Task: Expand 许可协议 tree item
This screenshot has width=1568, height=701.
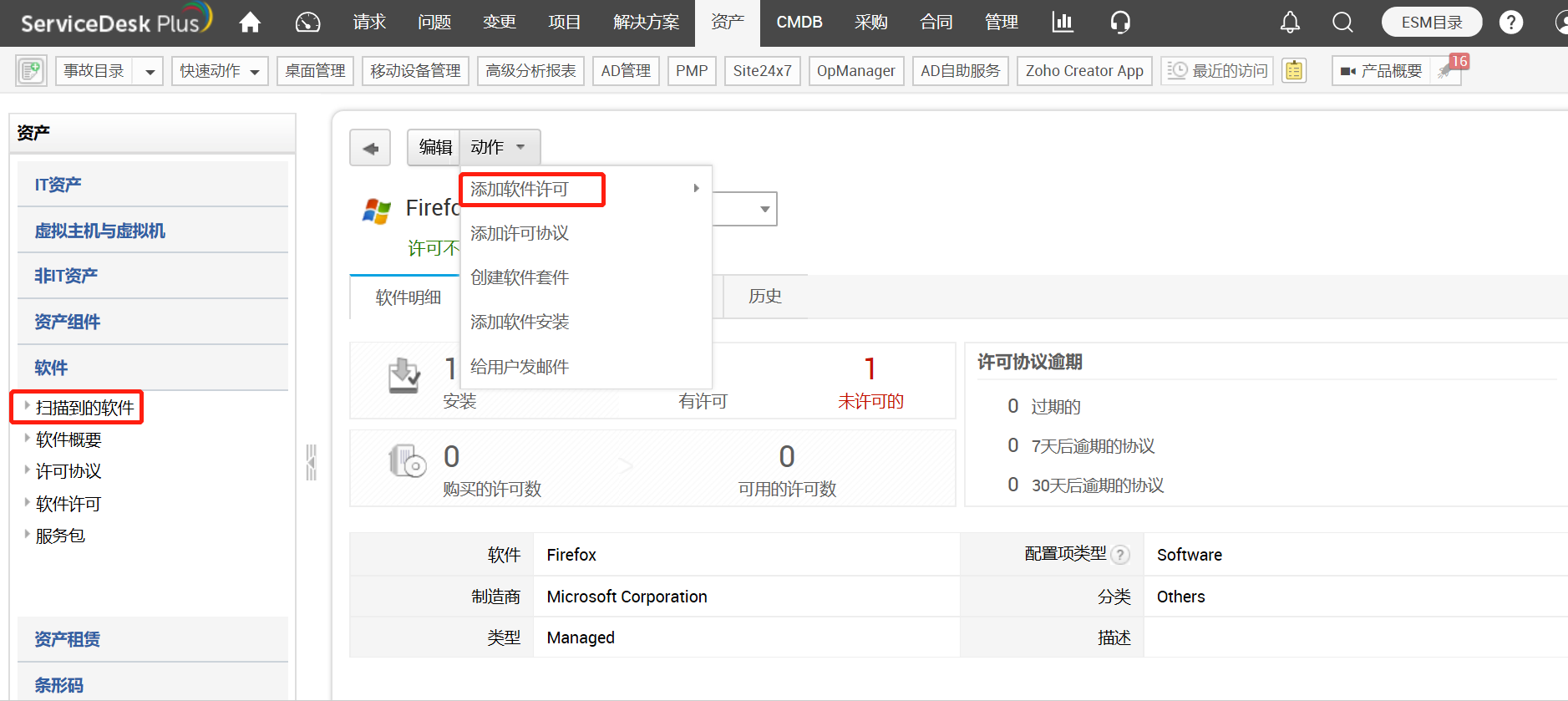Action: pyautogui.click(x=27, y=470)
